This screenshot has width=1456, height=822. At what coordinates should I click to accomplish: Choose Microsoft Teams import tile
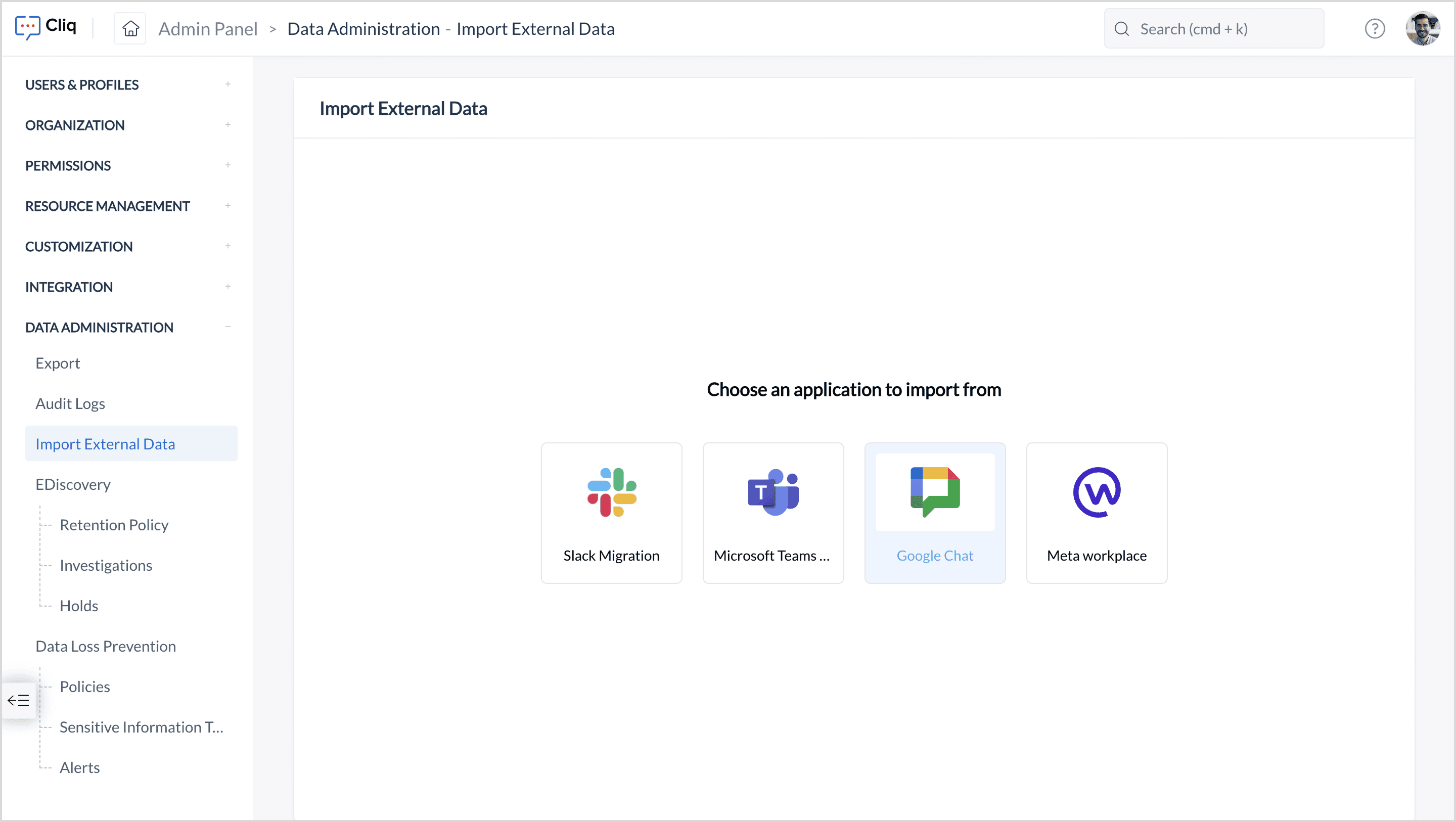click(772, 513)
